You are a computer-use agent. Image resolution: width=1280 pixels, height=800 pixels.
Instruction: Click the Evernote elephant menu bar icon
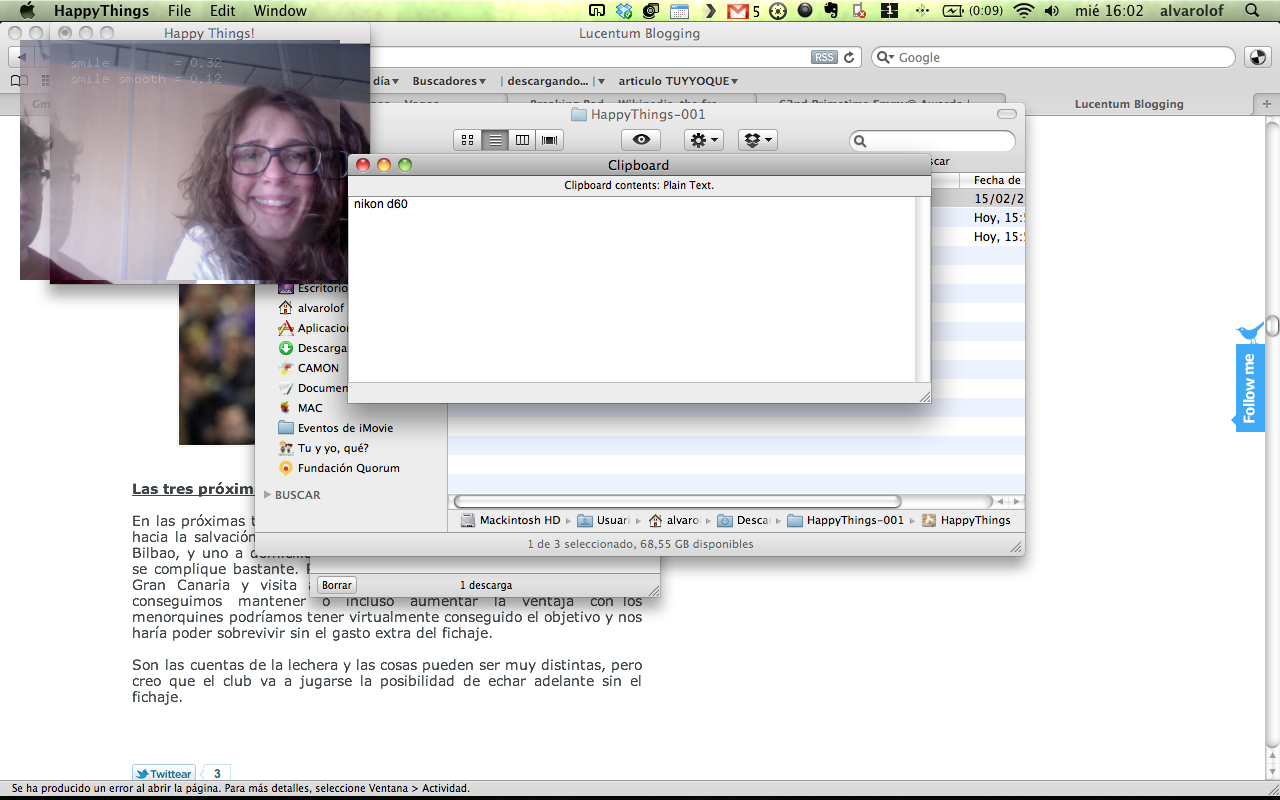(831, 11)
